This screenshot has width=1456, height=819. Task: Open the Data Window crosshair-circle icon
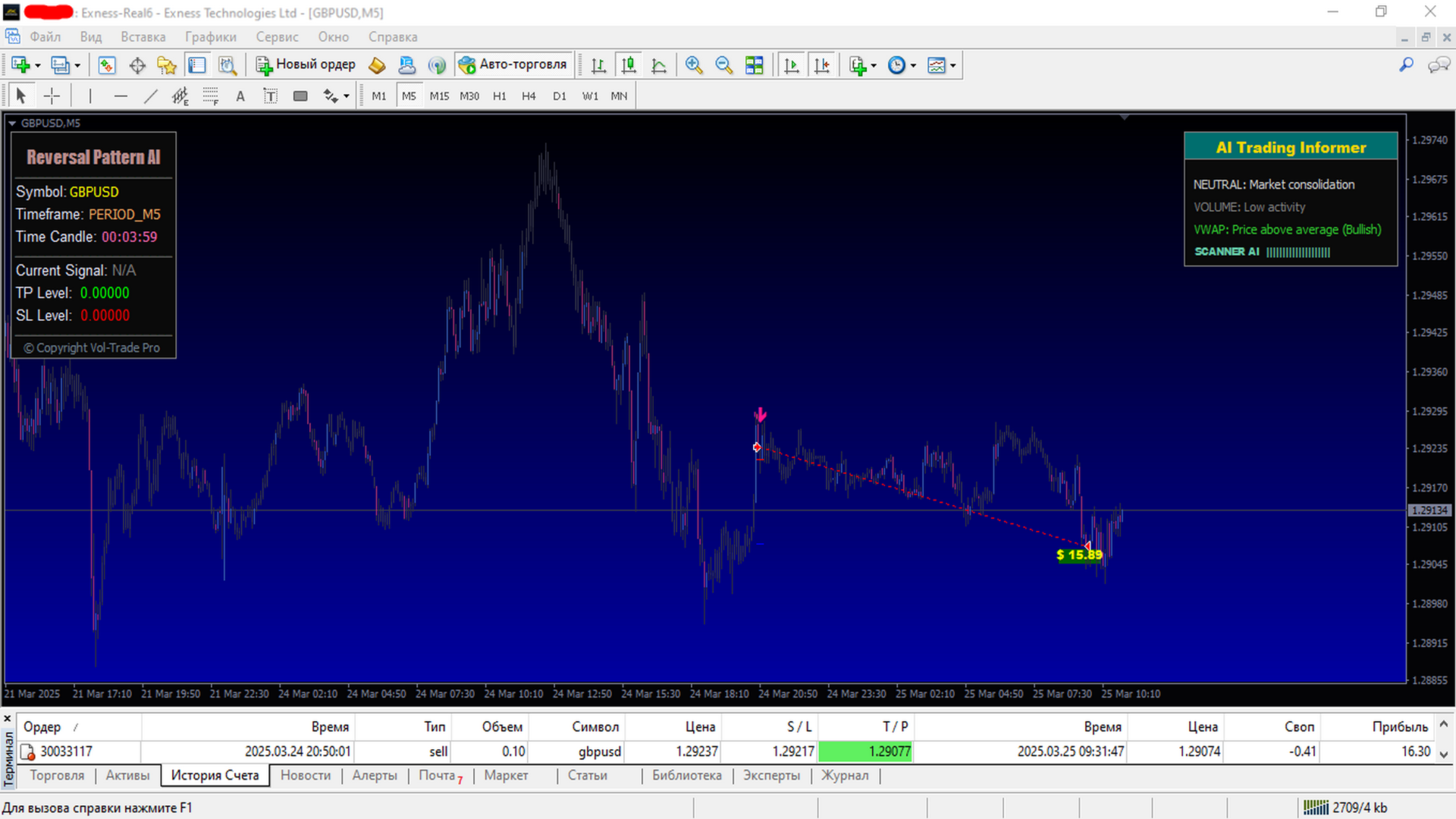[x=137, y=65]
